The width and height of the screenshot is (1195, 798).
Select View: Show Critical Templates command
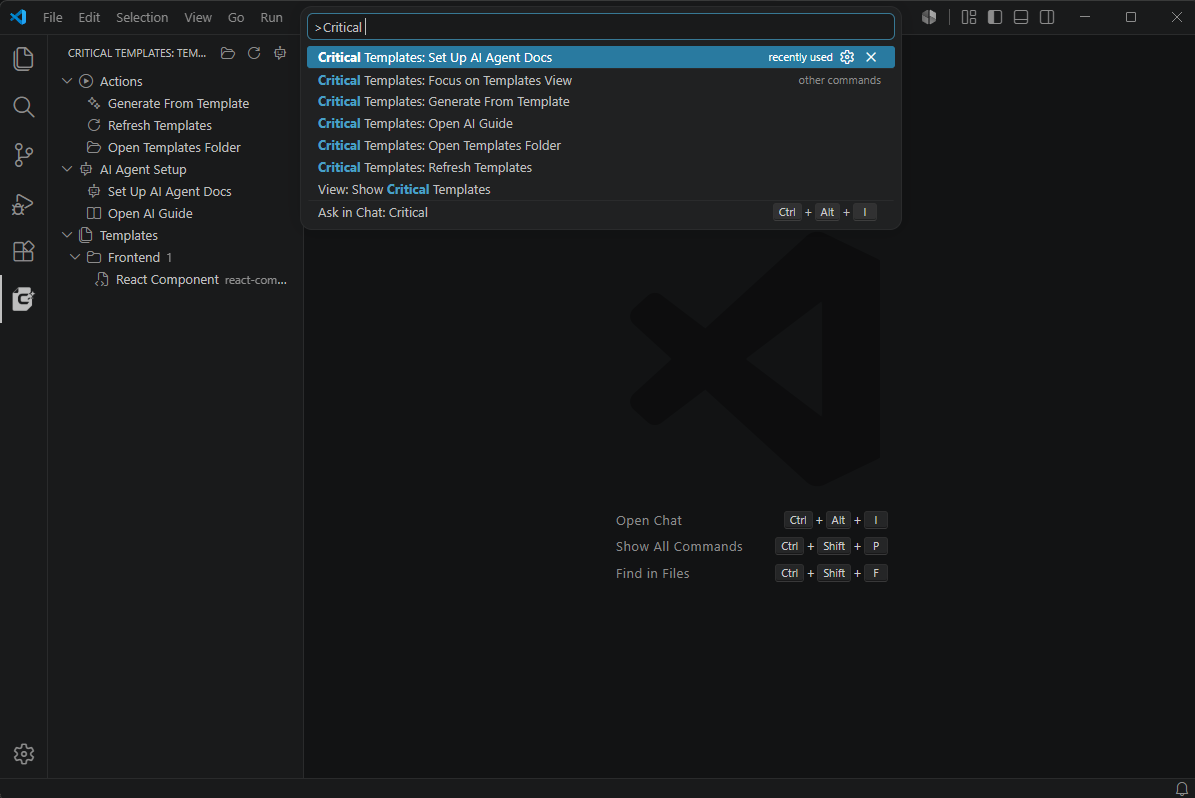tap(601, 190)
